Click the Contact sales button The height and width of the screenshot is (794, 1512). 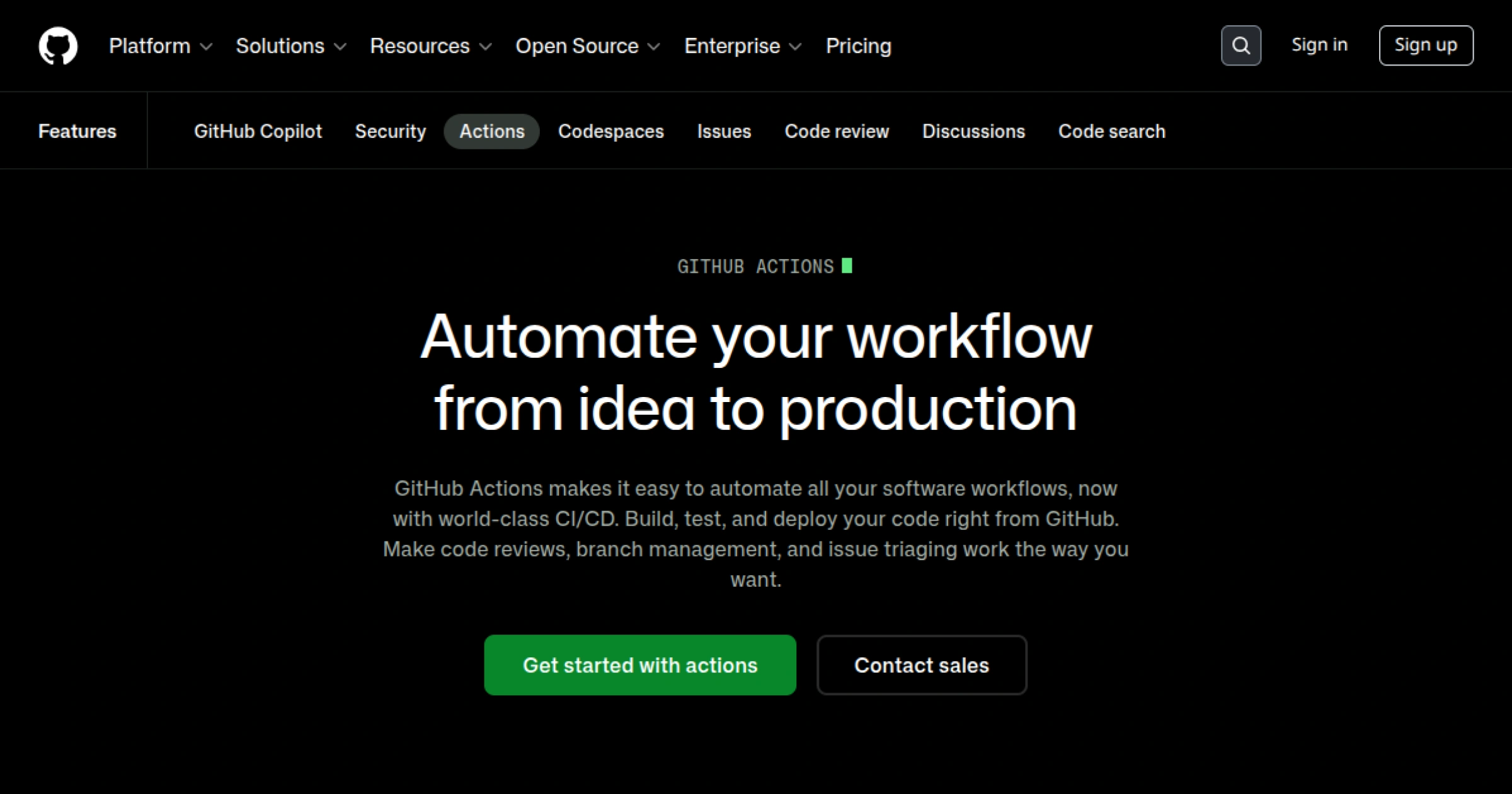922,665
